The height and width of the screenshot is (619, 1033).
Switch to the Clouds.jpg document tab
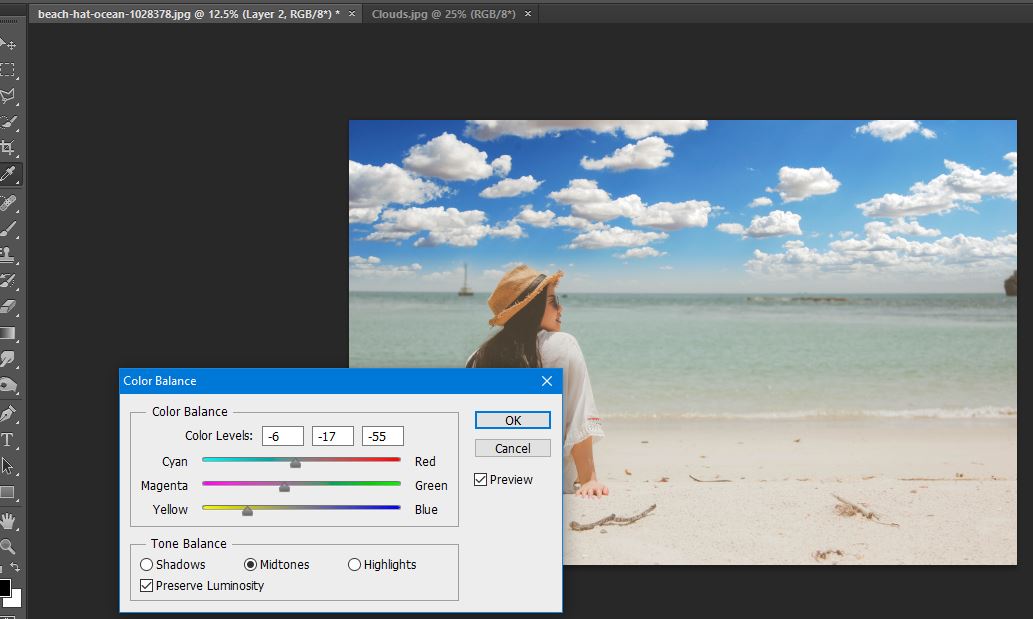click(x=443, y=14)
